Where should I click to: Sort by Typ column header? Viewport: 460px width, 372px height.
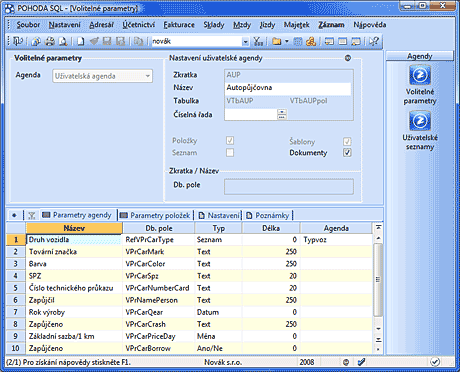pyautogui.click(x=219, y=228)
